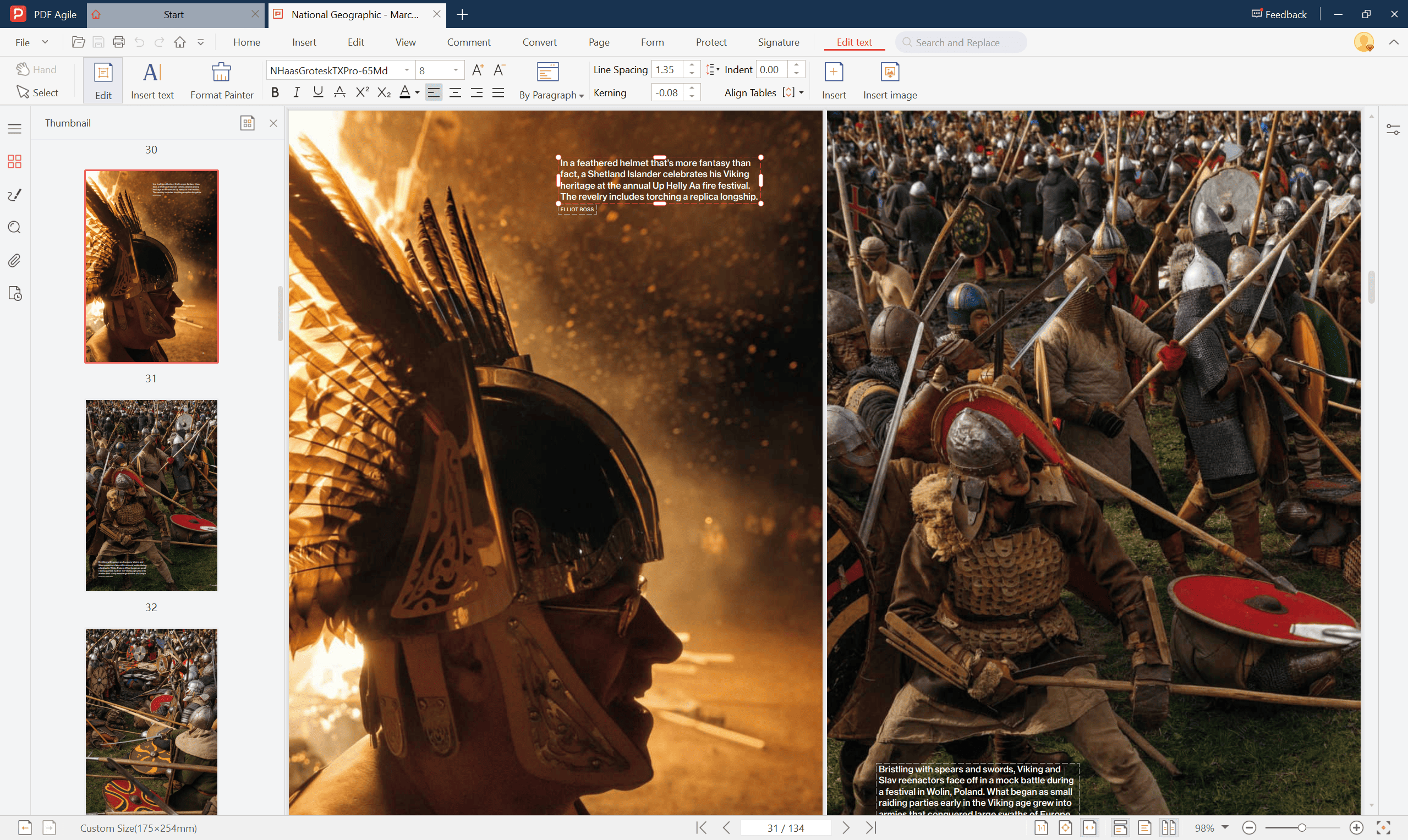Open the attachments panel paperclip icon
The width and height of the screenshot is (1408, 840).
(x=15, y=260)
